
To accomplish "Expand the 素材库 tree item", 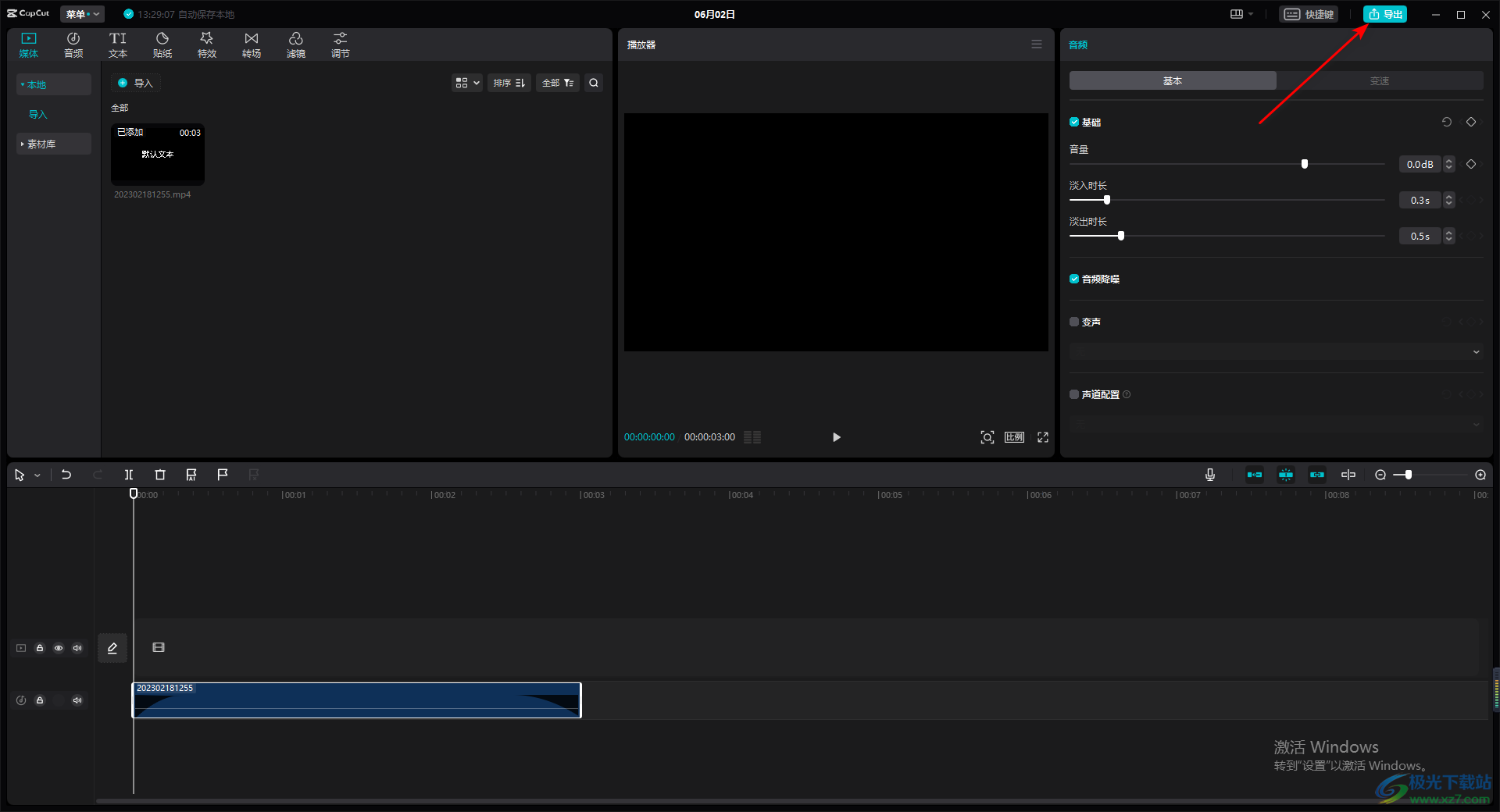I will click(x=54, y=144).
